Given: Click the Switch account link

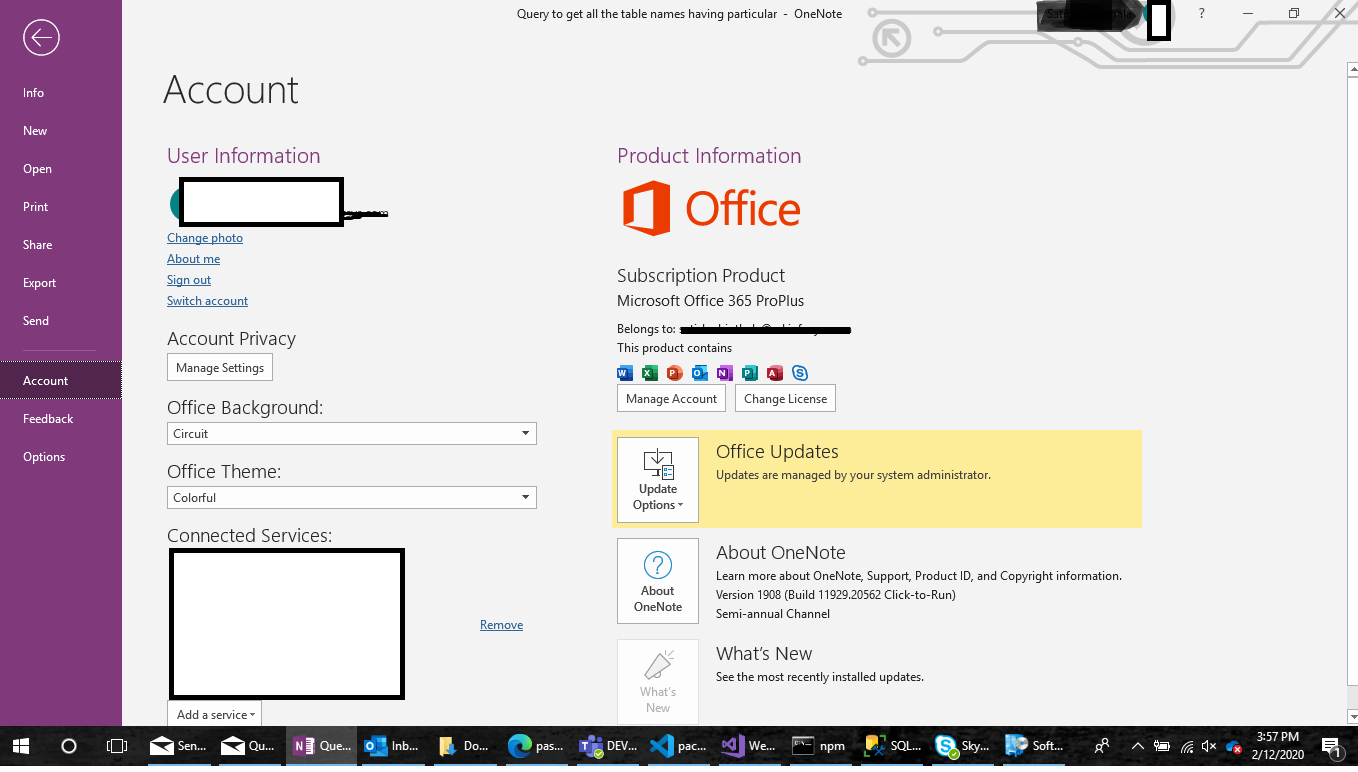Looking at the screenshot, I should click(207, 301).
